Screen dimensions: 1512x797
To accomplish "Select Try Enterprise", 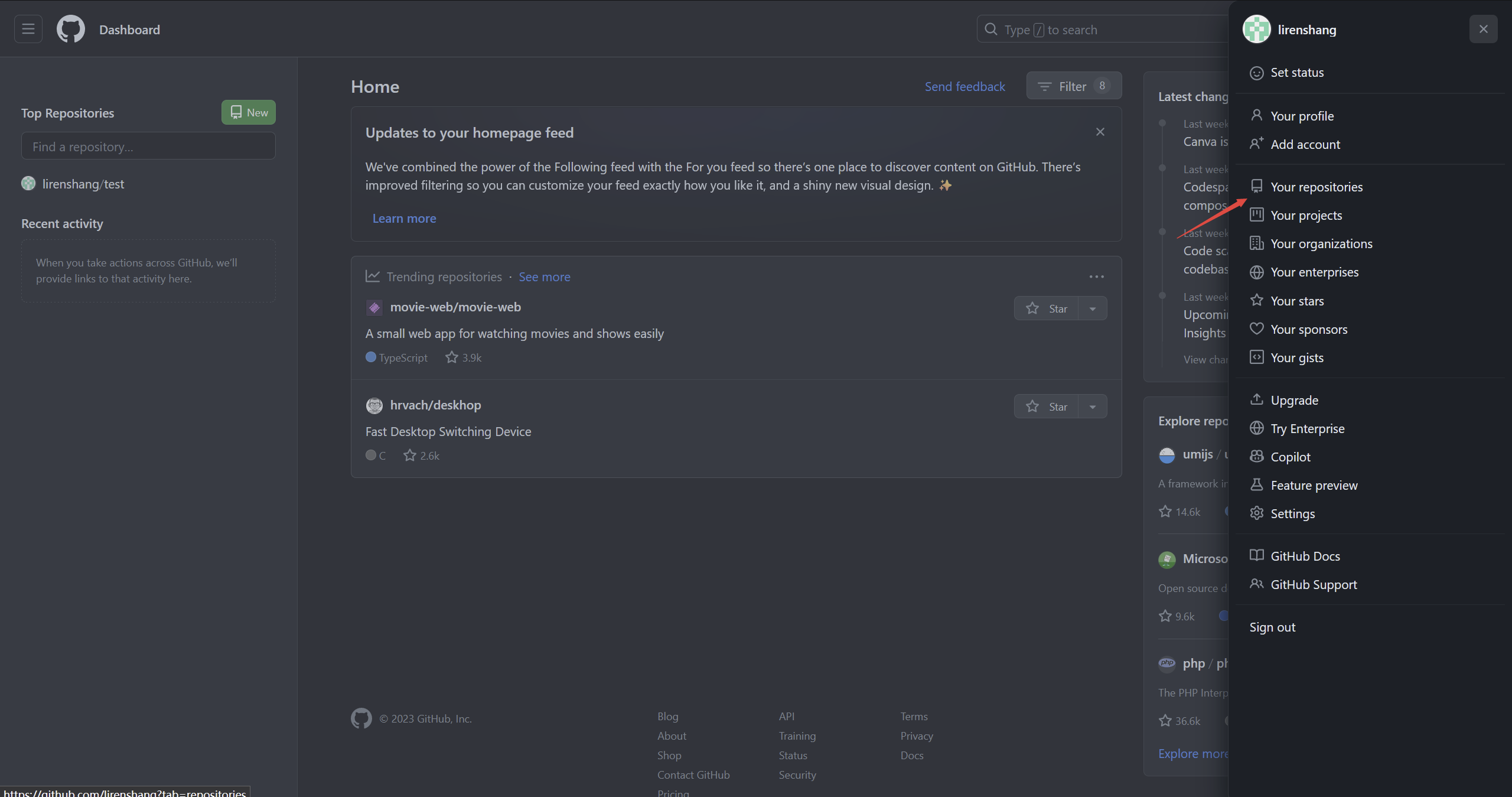I will 1370,429.
